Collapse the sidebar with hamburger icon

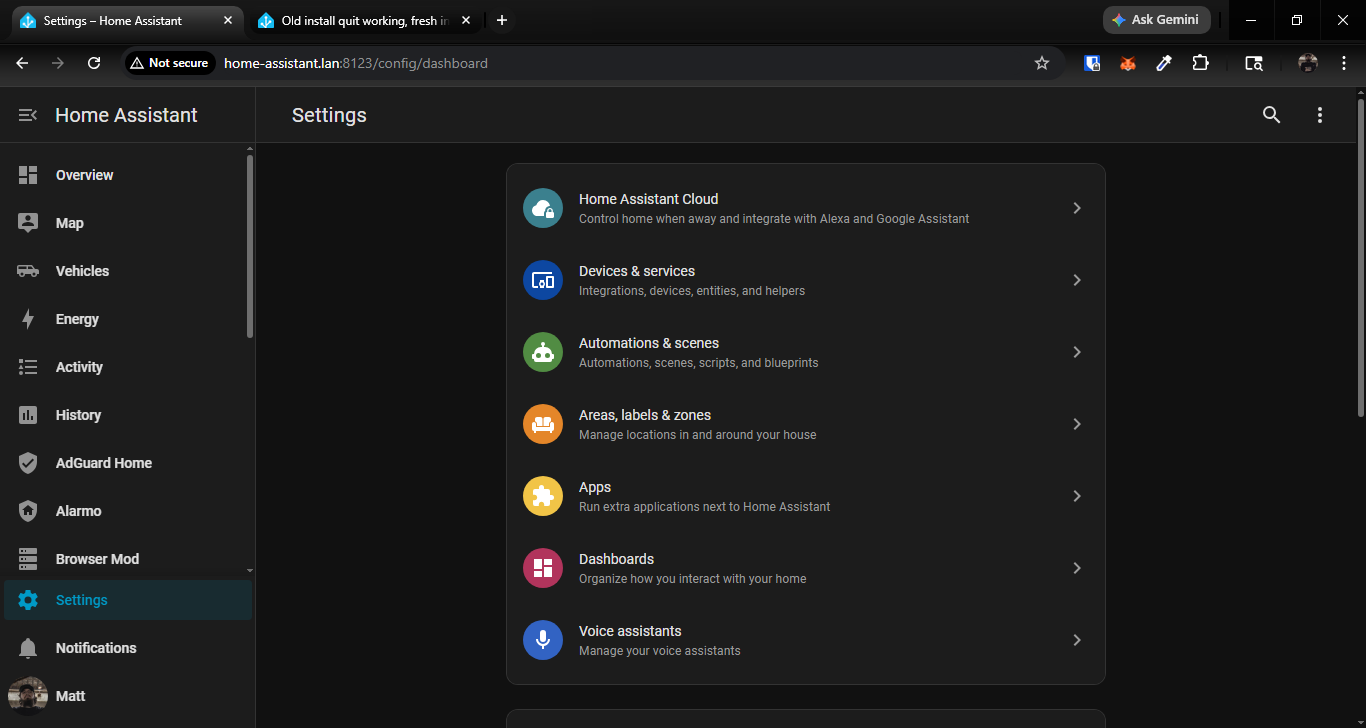pyautogui.click(x=28, y=115)
